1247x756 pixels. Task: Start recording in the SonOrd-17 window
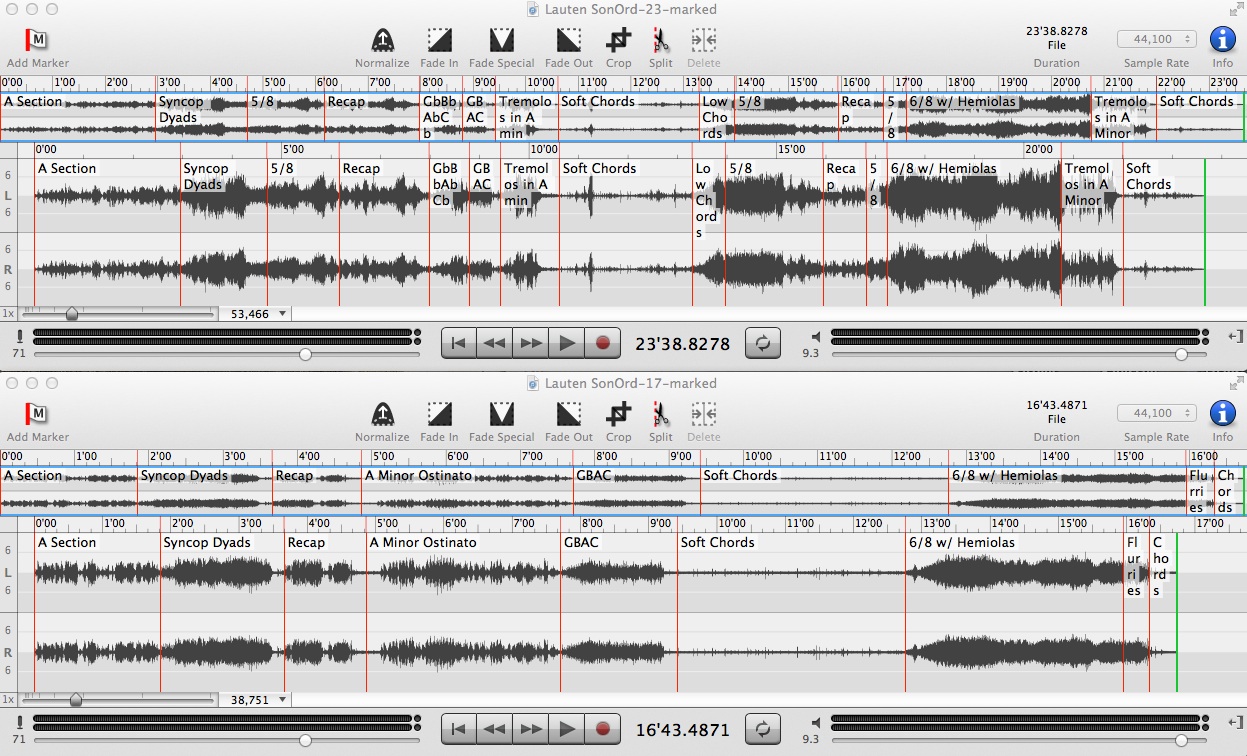pos(603,729)
